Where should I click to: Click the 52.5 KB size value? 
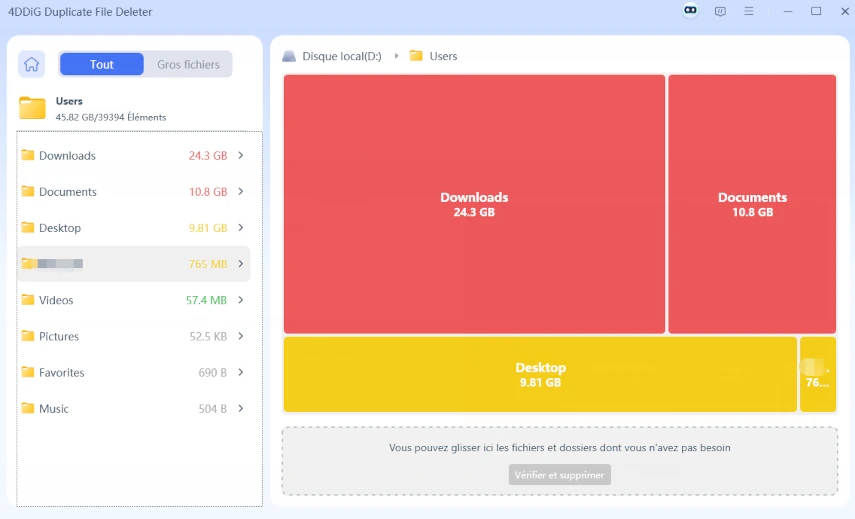[x=208, y=336]
